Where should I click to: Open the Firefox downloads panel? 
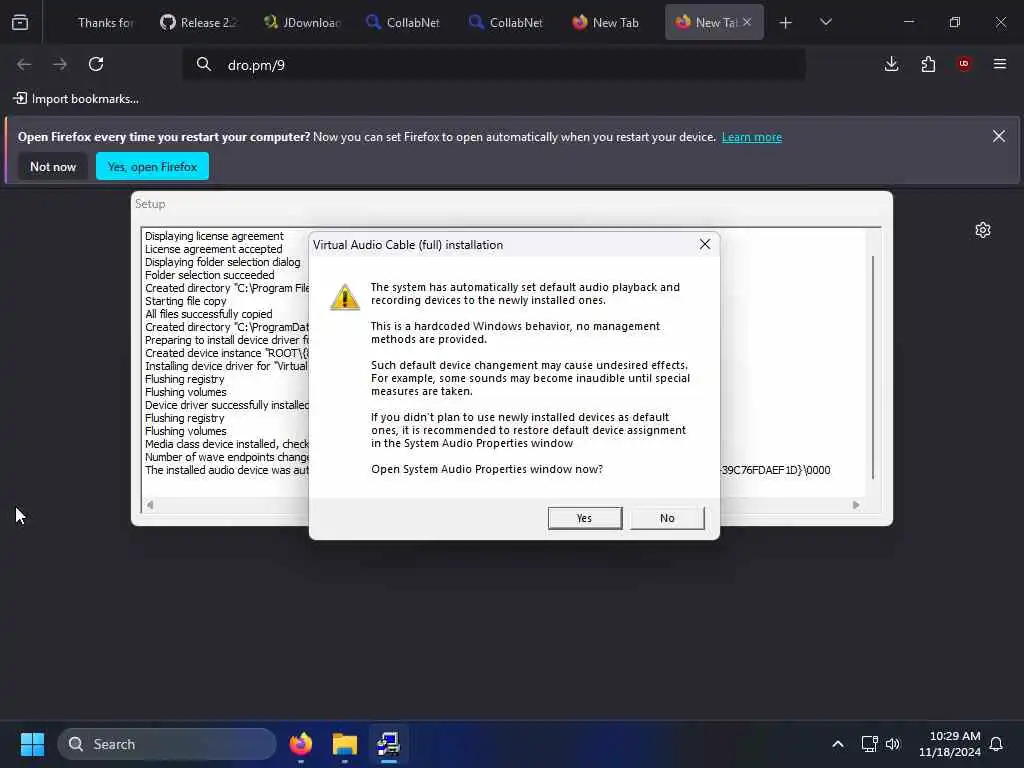[891, 64]
